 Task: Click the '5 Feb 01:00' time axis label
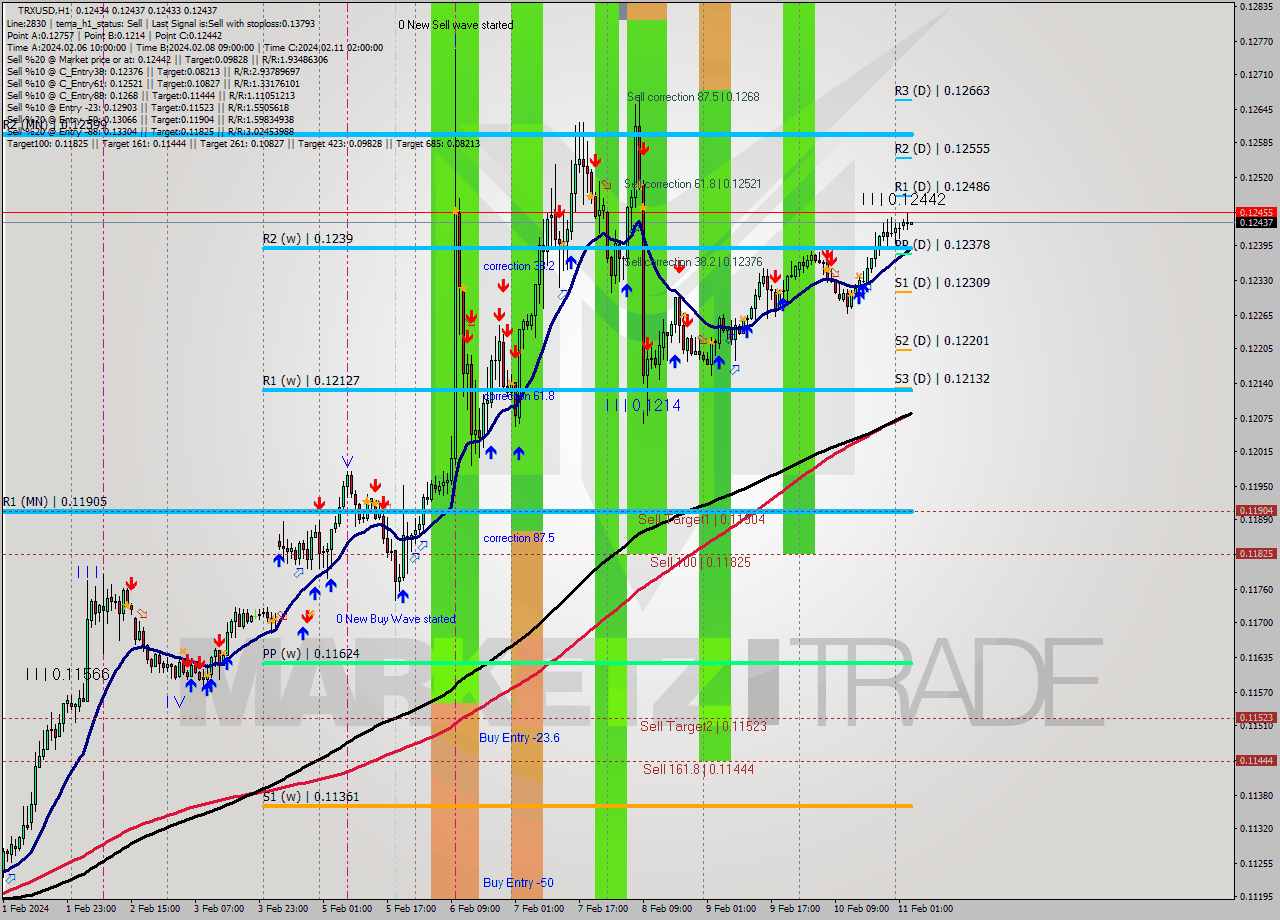click(347, 909)
